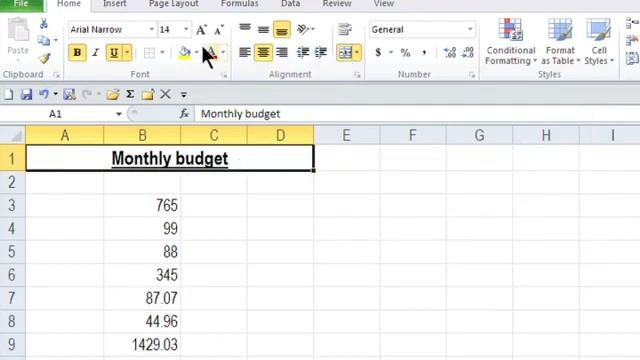
Task: Click the Copy icon in Clipboard group
Action: coord(44,40)
